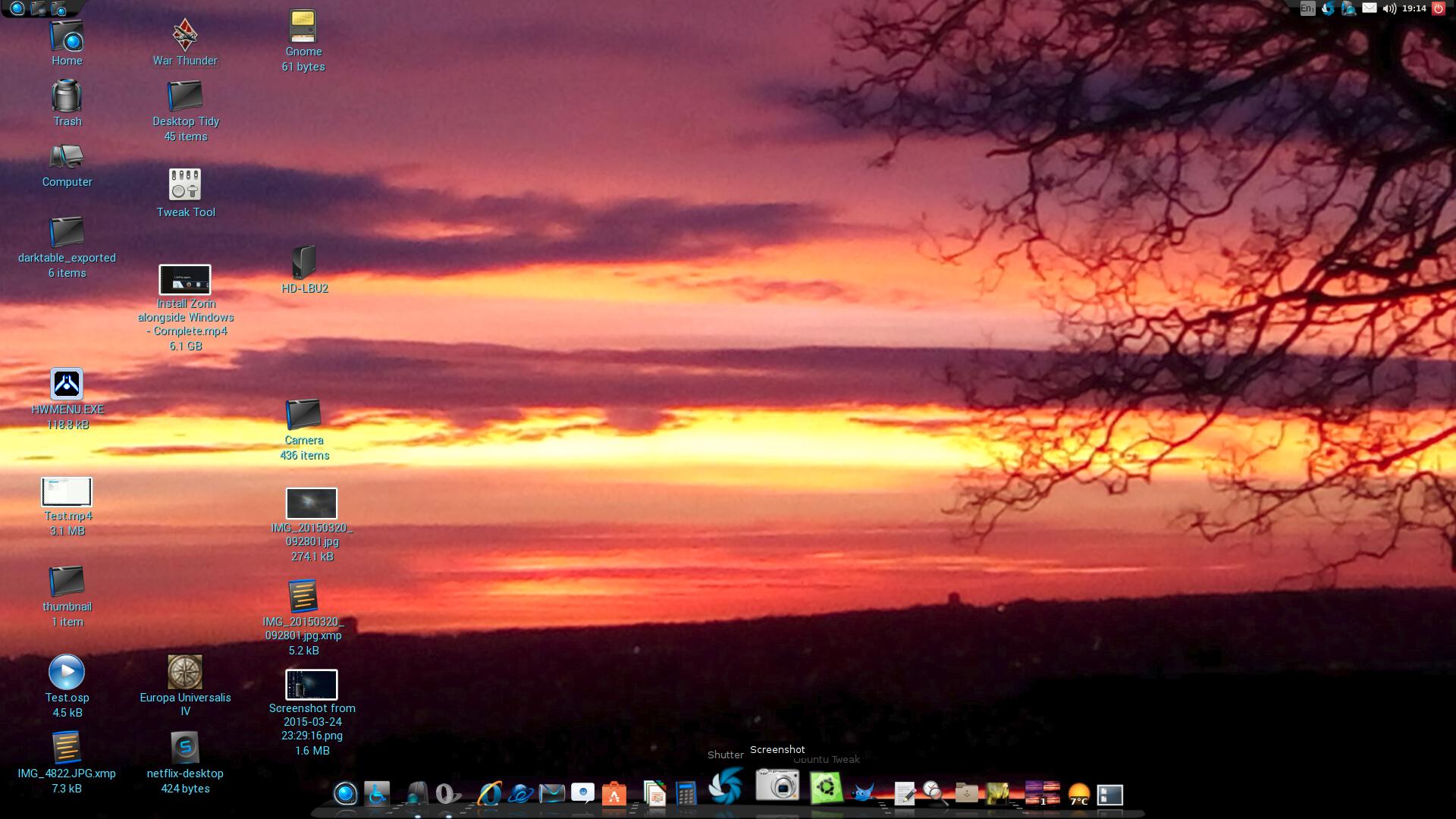Open the Tweak Tool desktop icon
The width and height of the screenshot is (1456, 819).
pyautogui.click(x=185, y=184)
